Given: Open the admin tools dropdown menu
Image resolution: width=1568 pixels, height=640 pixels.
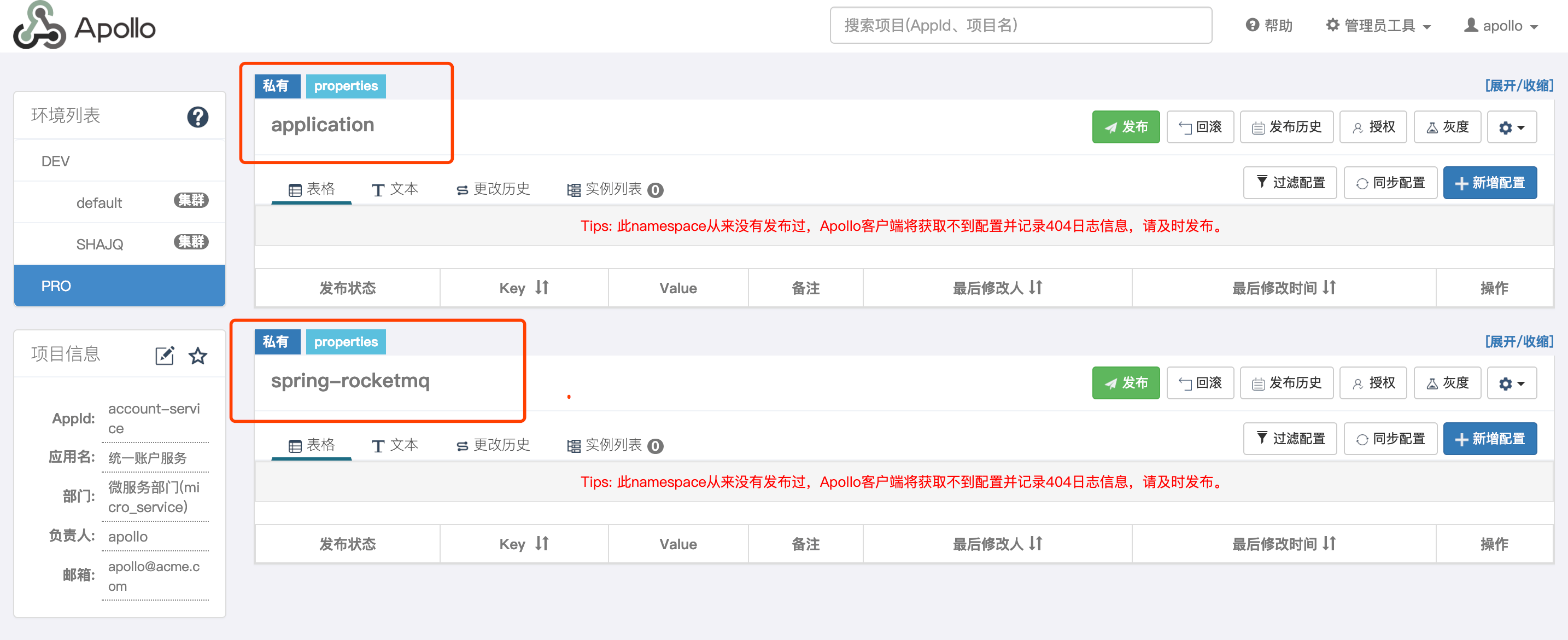Looking at the screenshot, I should pyautogui.click(x=1378, y=26).
